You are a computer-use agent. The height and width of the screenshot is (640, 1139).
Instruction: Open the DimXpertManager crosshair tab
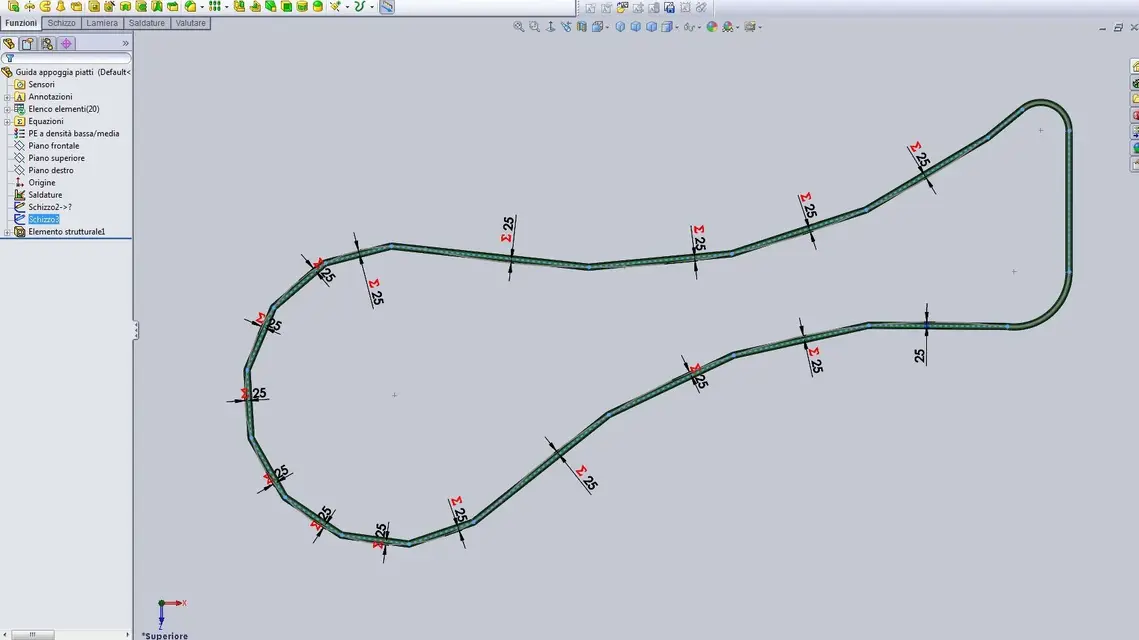pos(66,44)
